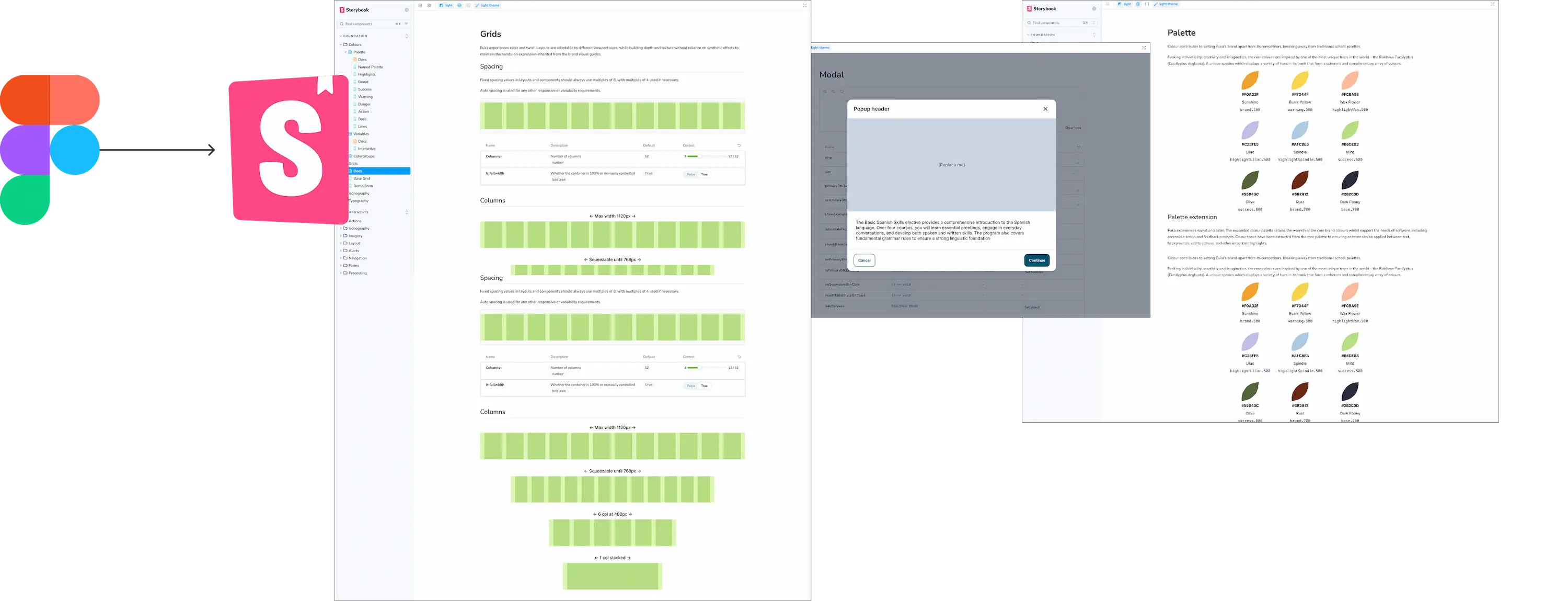Go fullscreen in the Modal window

coord(1144,48)
